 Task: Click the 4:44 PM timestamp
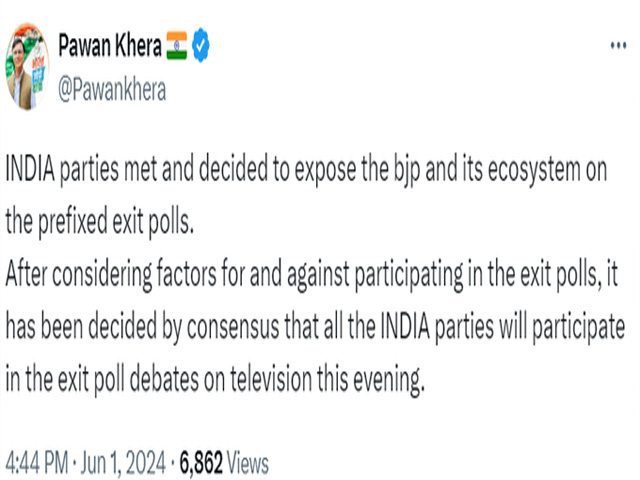coord(37,463)
